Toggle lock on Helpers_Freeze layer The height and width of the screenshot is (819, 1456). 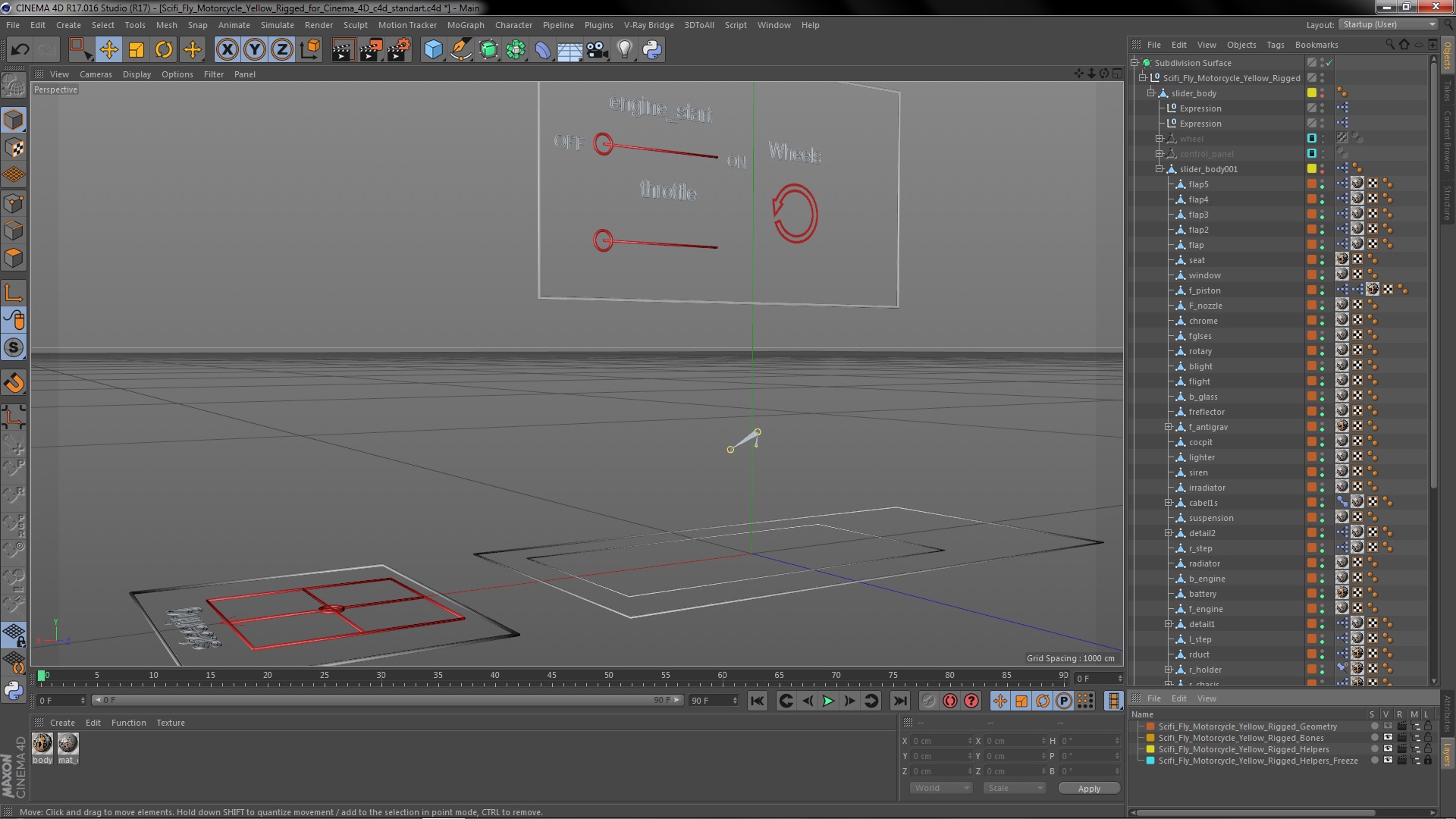pyautogui.click(x=1427, y=760)
